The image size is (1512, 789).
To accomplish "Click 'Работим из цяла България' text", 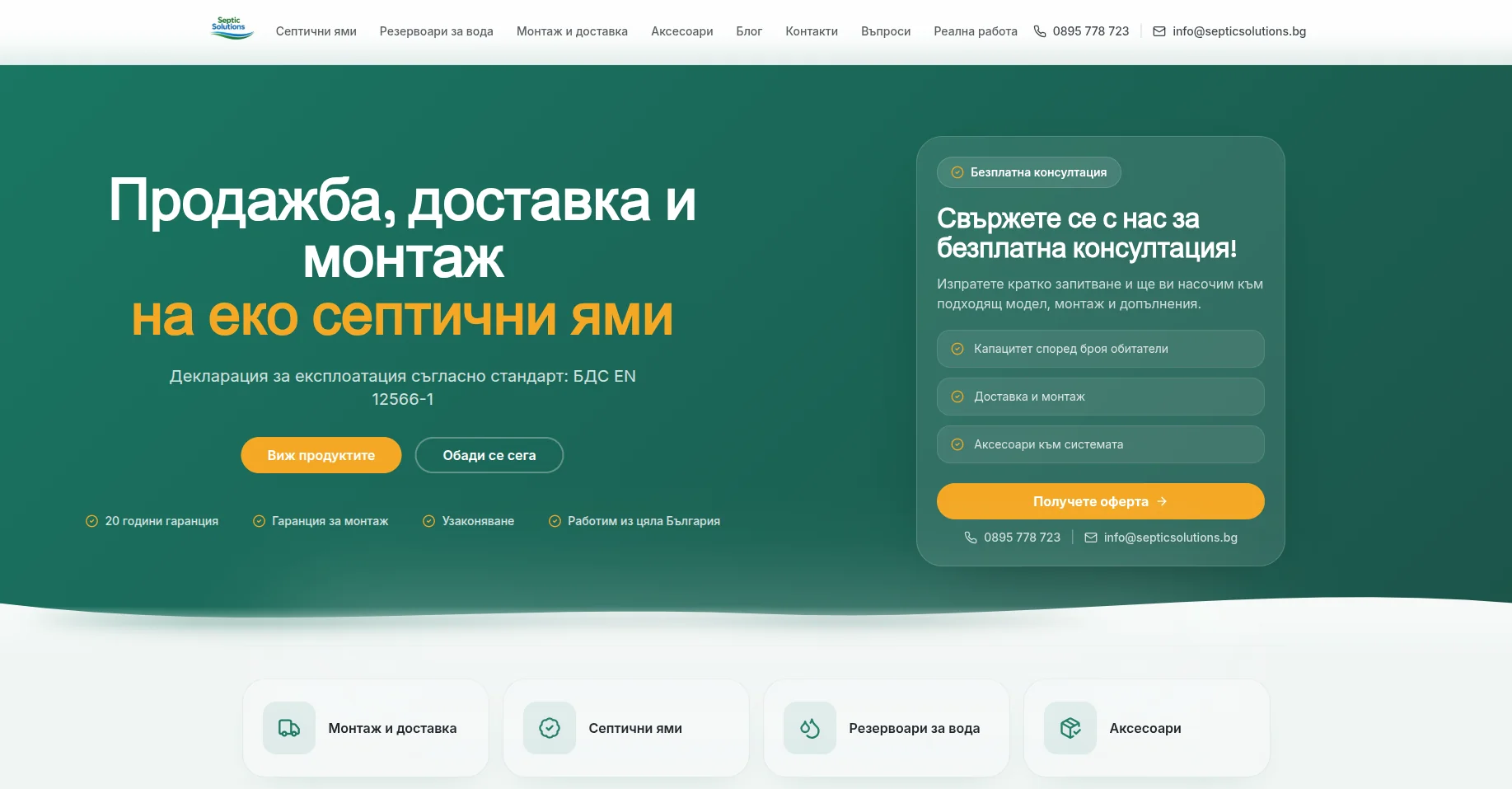I will coord(644,521).
